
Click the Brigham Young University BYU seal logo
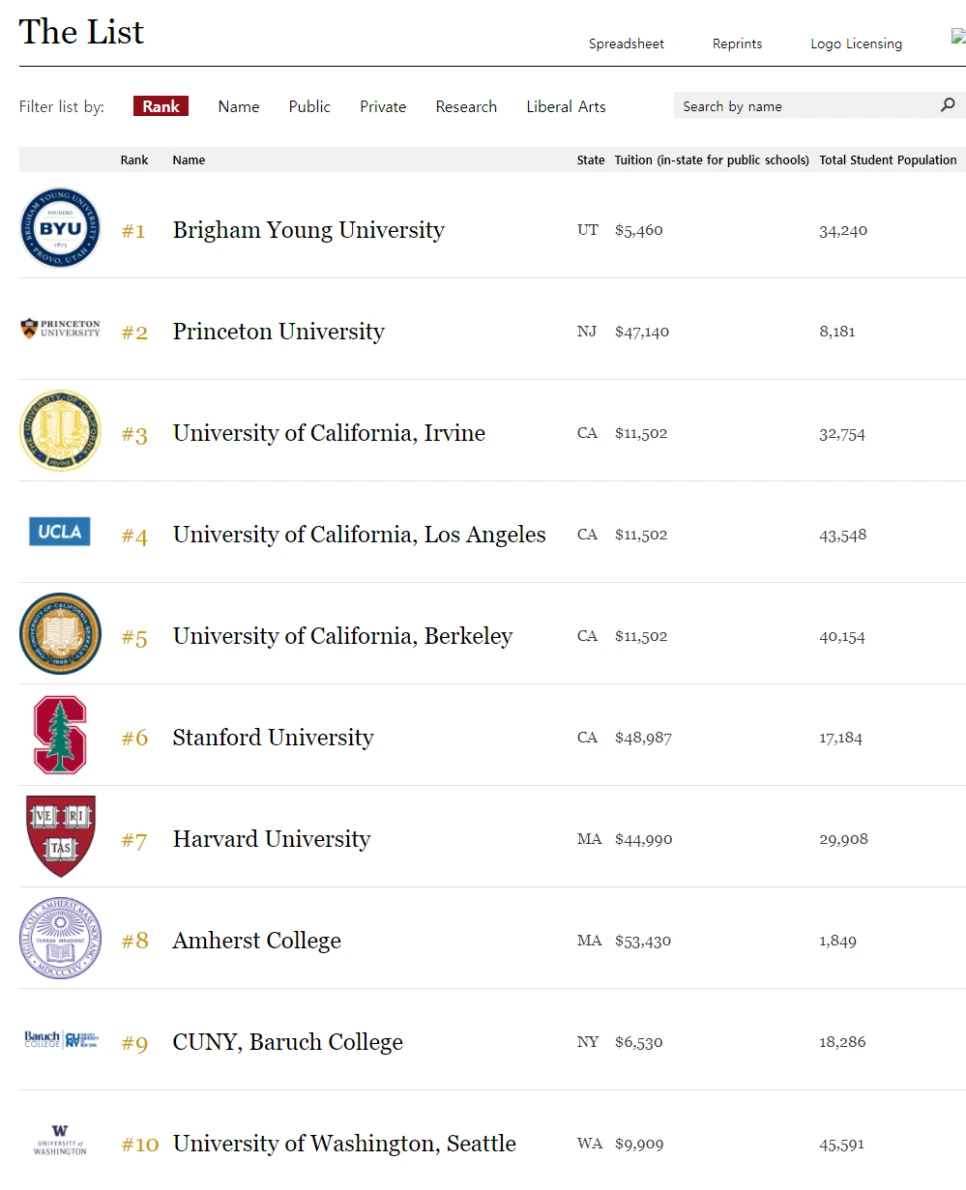(60, 228)
